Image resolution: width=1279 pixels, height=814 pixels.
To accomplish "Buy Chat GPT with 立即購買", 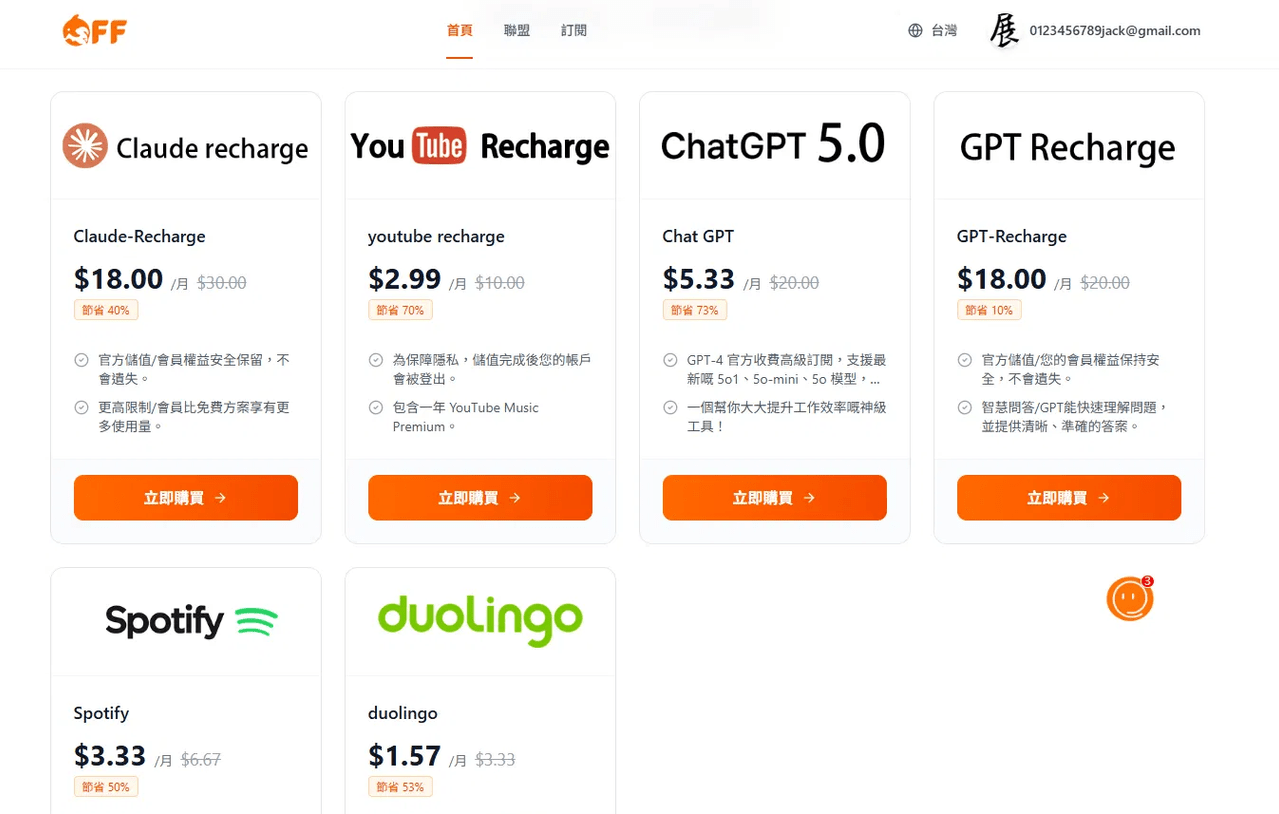I will [x=774, y=498].
